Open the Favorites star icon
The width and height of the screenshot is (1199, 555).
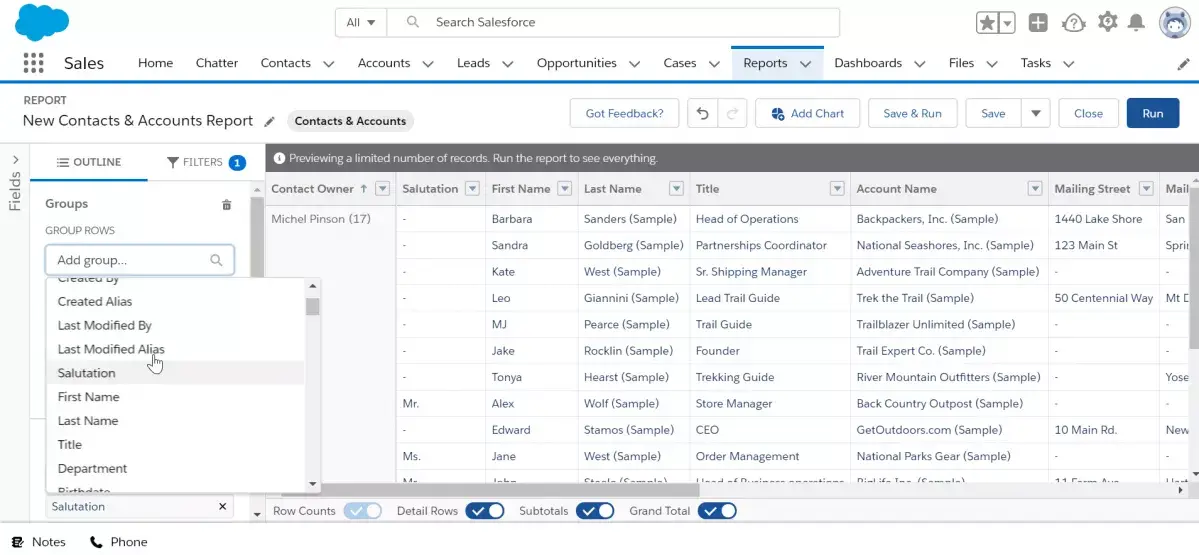987,23
